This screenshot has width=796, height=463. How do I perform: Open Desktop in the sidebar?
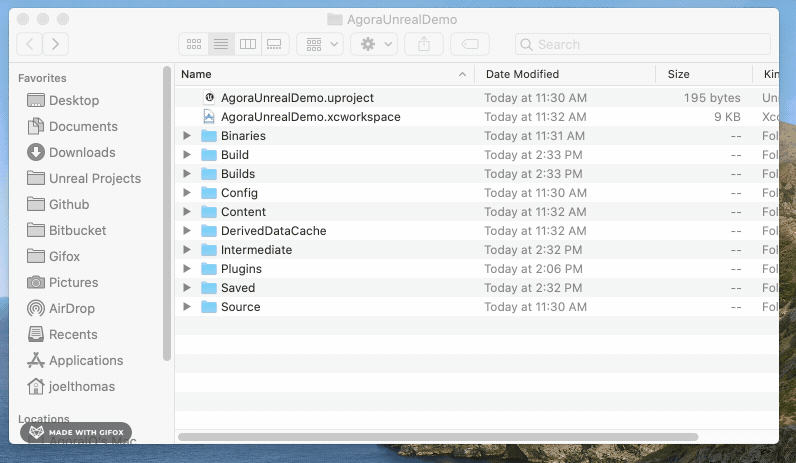click(63, 101)
